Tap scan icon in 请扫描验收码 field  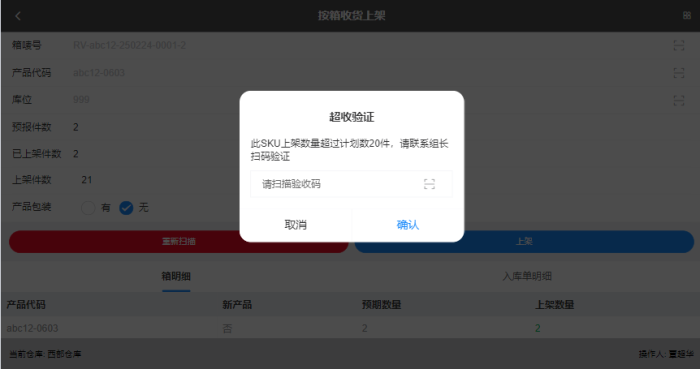pyautogui.click(x=429, y=184)
